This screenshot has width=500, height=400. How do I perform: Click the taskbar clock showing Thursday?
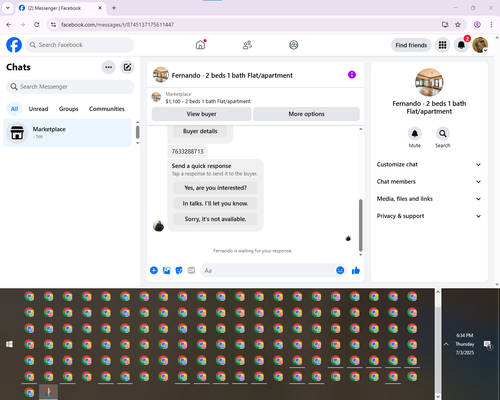(465, 344)
